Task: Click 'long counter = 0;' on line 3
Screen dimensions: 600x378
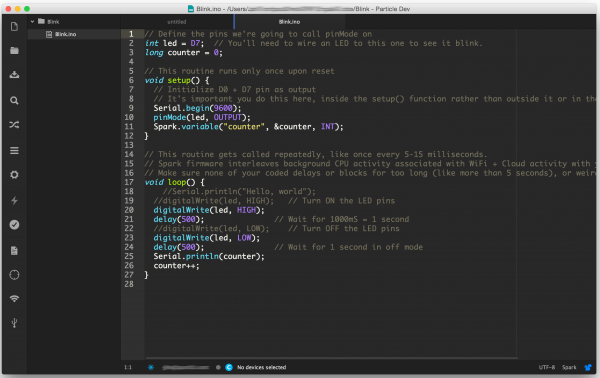Action: coord(184,53)
